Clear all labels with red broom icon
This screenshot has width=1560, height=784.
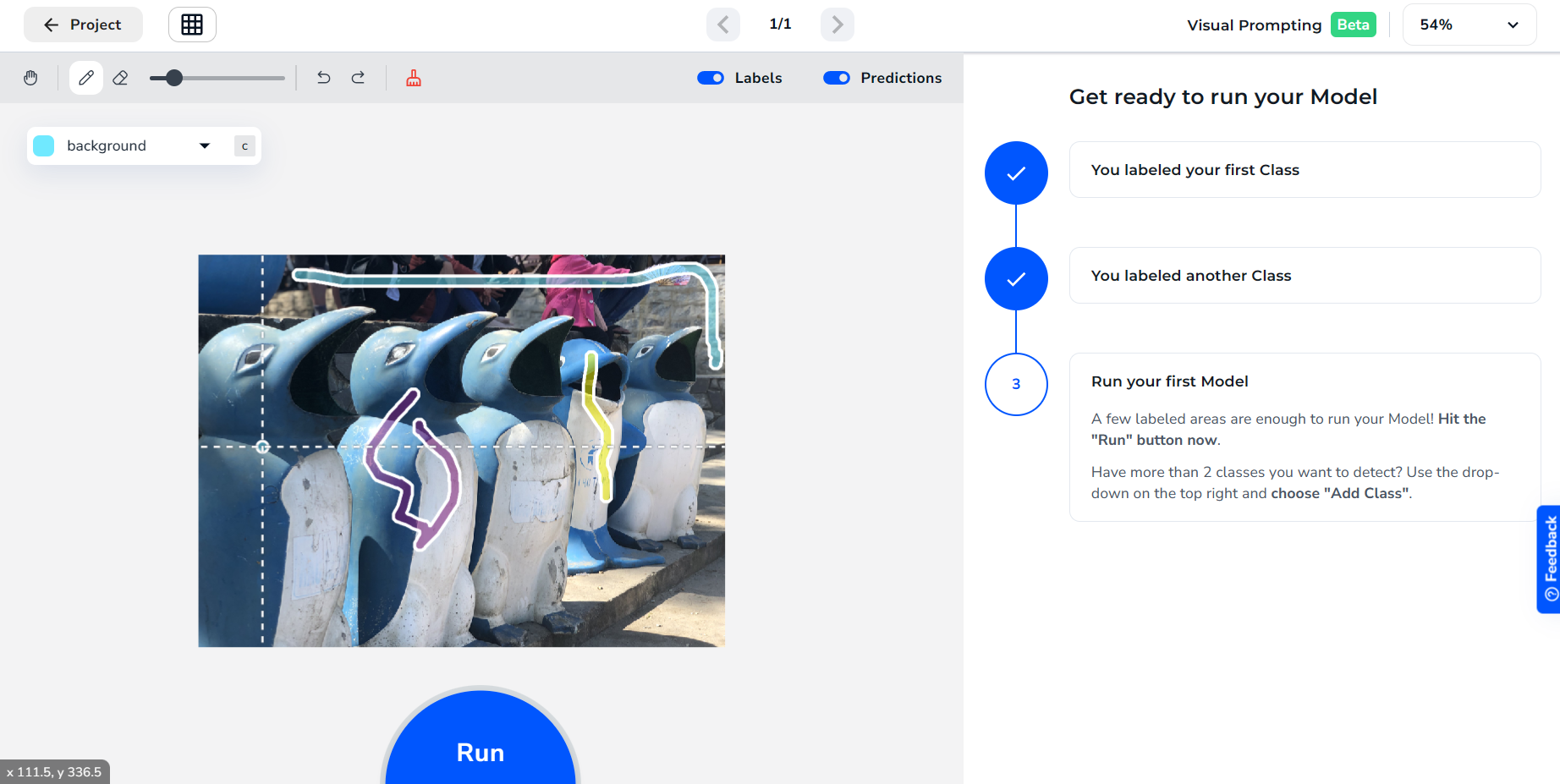pyautogui.click(x=414, y=78)
